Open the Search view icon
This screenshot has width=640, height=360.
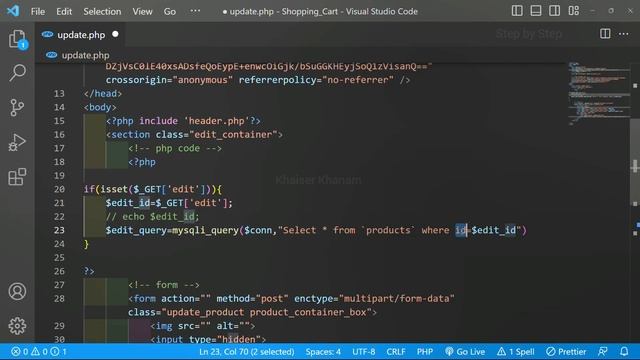[17, 73]
